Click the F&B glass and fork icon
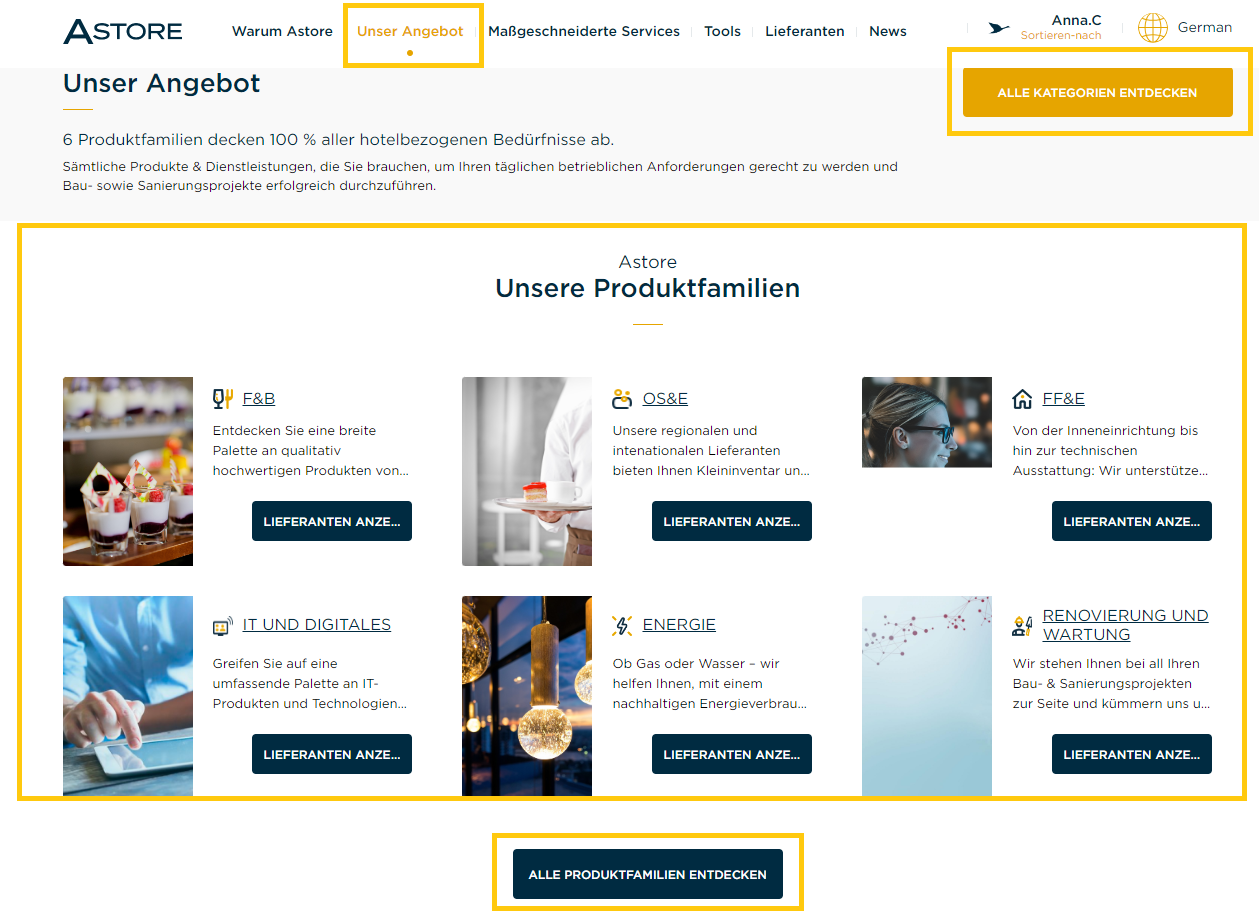This screenshot has height=921, width=1259. pyautogui.click(x=223, y=399)
